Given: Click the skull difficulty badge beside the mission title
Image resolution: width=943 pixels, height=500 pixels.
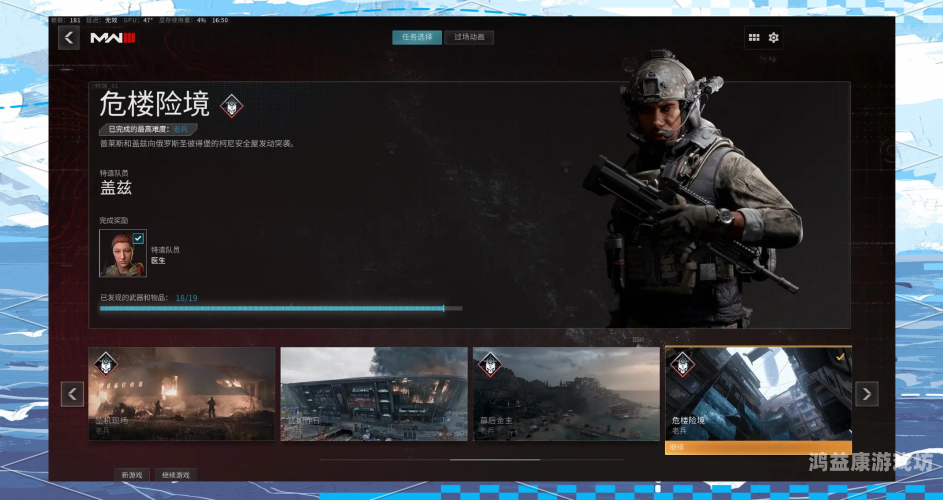Looking at the screenshot, I should click(232, 105).
